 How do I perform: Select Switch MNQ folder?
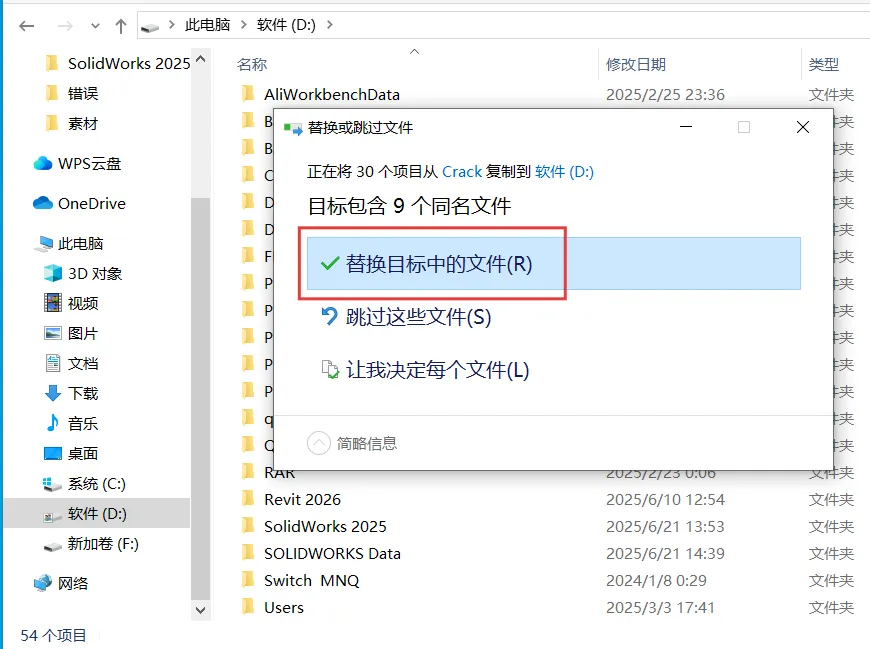(x=311, y=580)
